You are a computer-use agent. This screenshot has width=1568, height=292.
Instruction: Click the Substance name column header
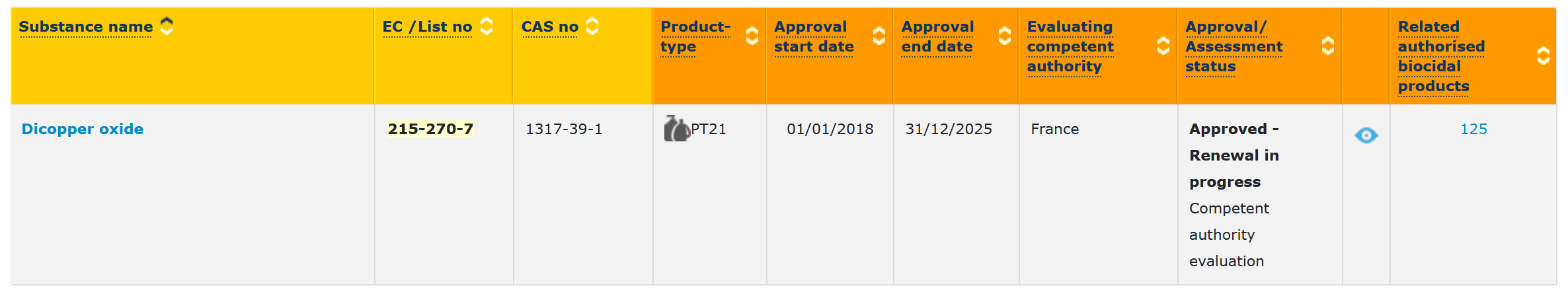(86, 26)
